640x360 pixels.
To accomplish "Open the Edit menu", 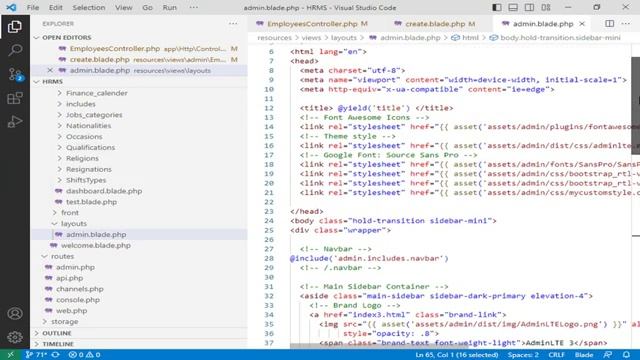I will tap(56, 7).
